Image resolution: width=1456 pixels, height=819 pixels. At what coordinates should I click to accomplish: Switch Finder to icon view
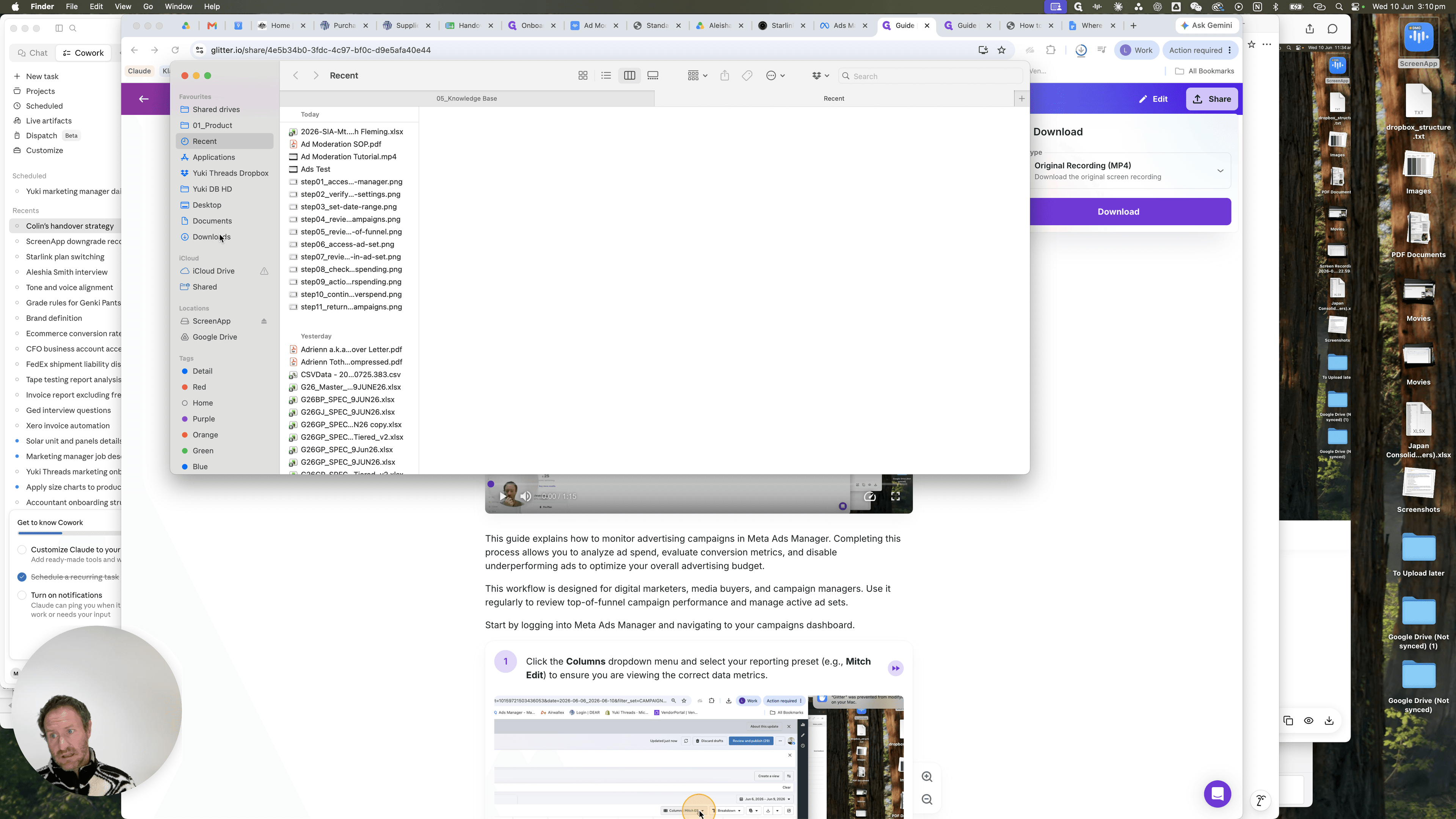(583, 76)
